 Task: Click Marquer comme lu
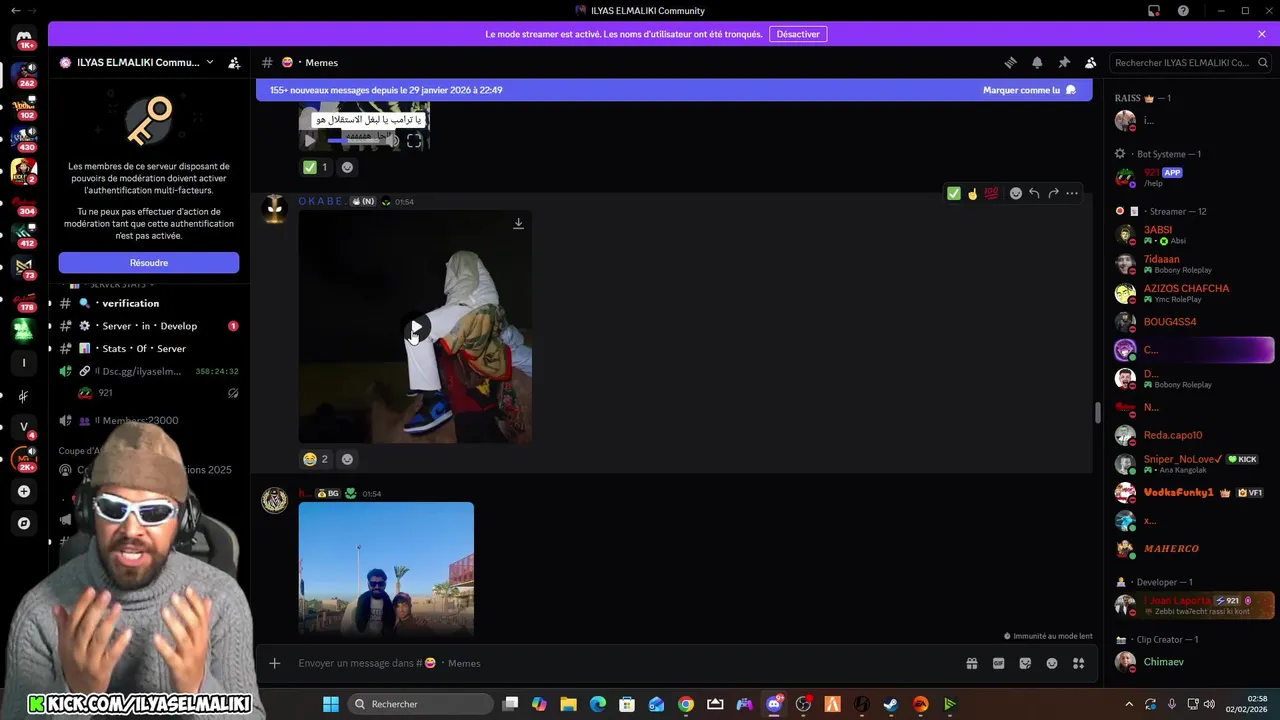click(1029, 90)
